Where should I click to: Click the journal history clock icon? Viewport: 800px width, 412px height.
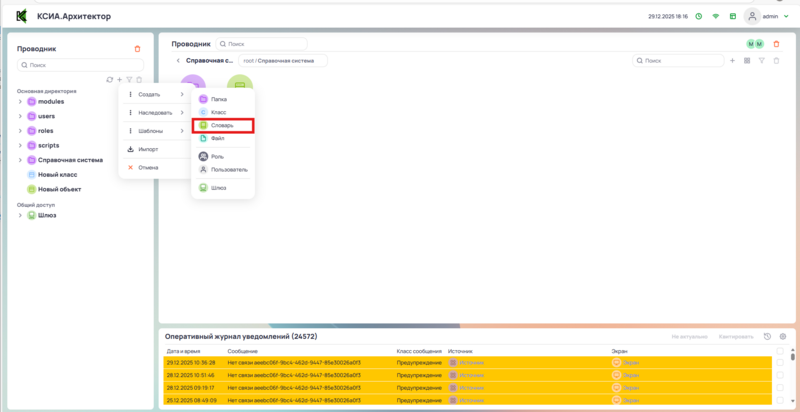pyautogui.click(x=767, y=337)
